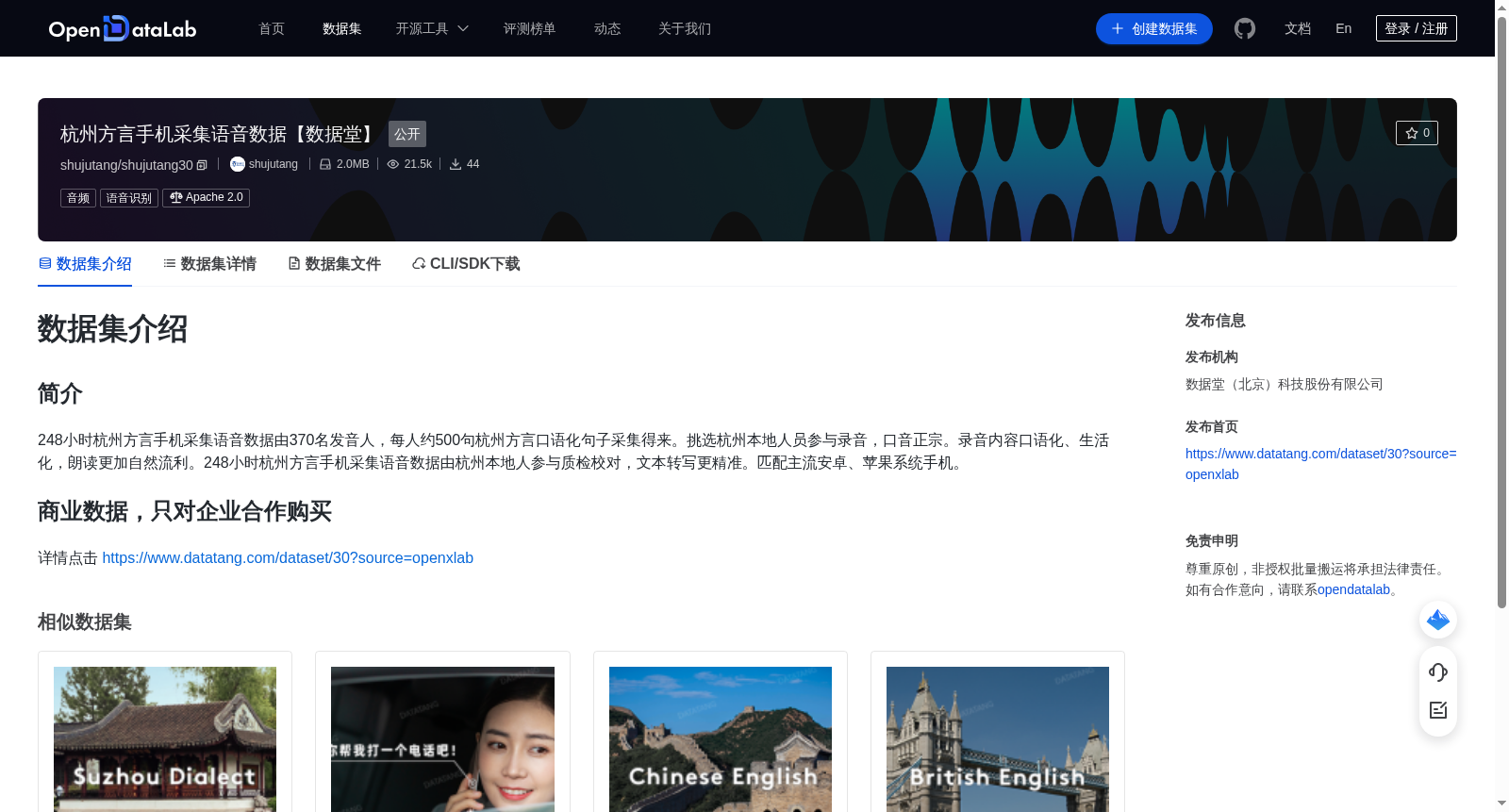This screenshot has height=812, width=1509.
Task: Open the feedback edit note icon
Action: coord(1438,710)
